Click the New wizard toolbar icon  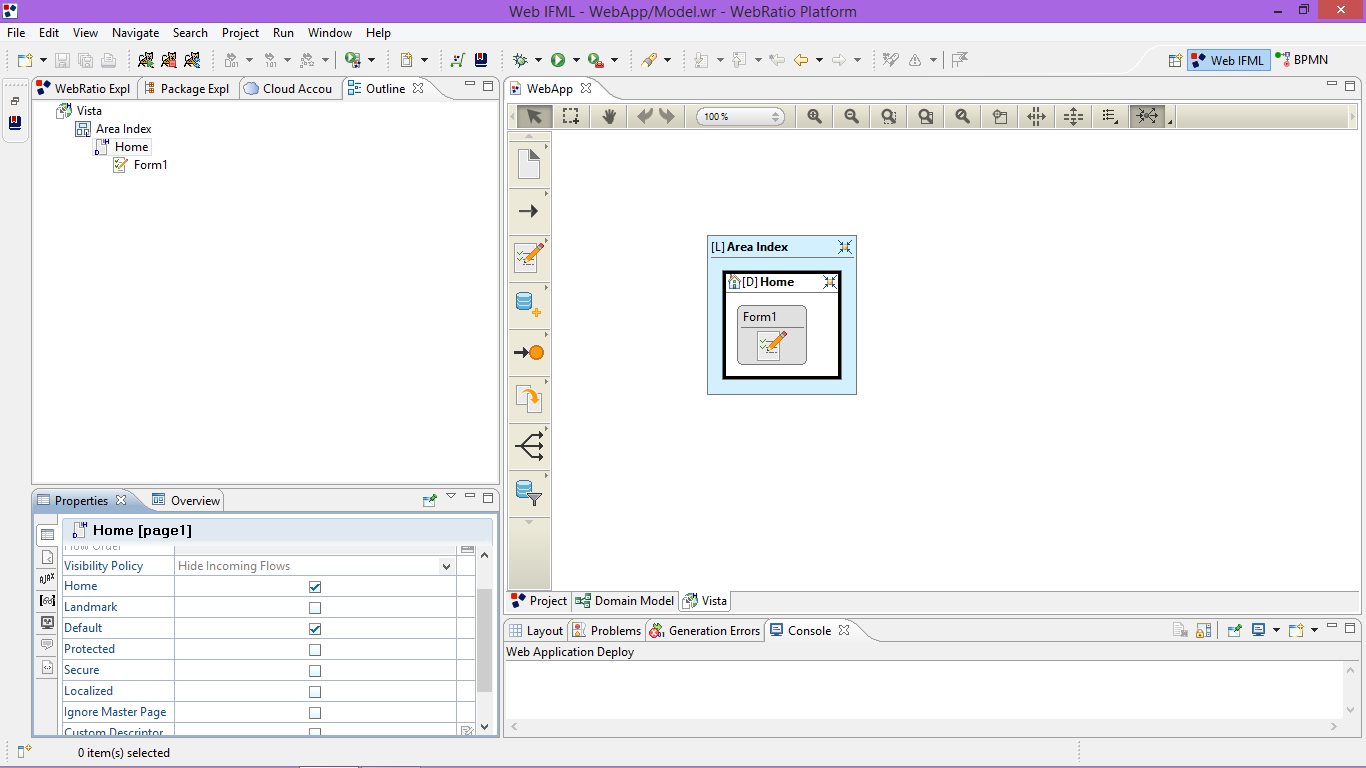tap(25, 60)
